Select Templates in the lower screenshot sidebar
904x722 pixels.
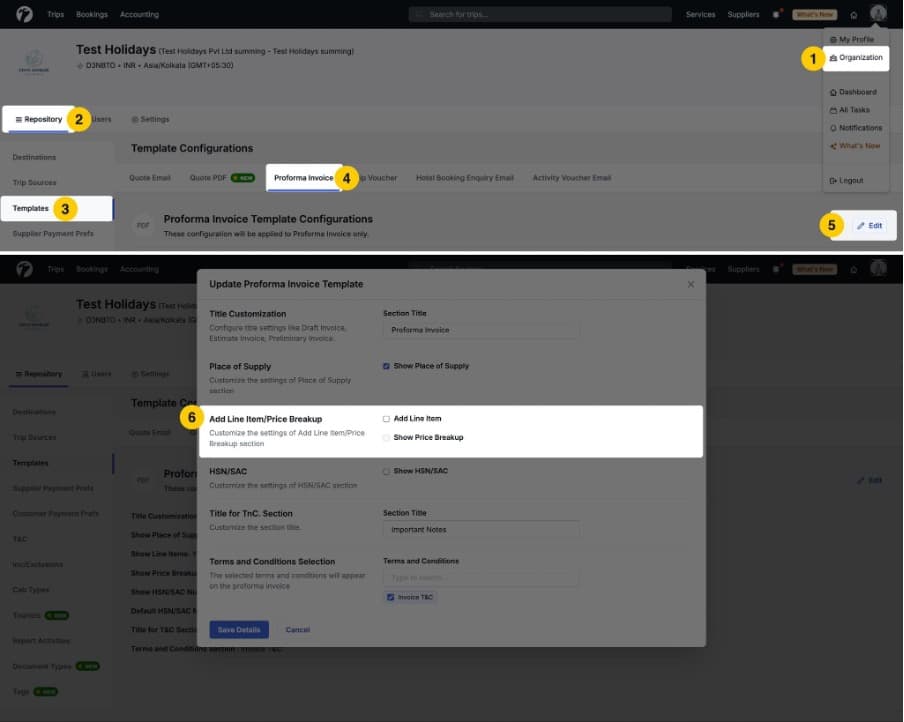point(31,463)
